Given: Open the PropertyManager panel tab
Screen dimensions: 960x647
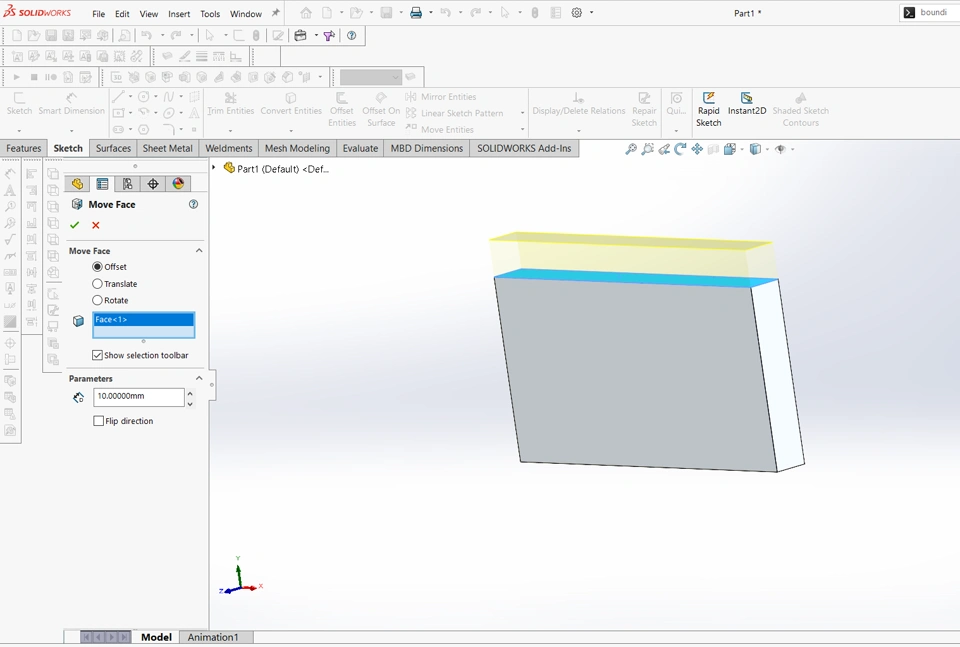Looking at the screenshot, I should pyautogui.click(x=103, y=184).
